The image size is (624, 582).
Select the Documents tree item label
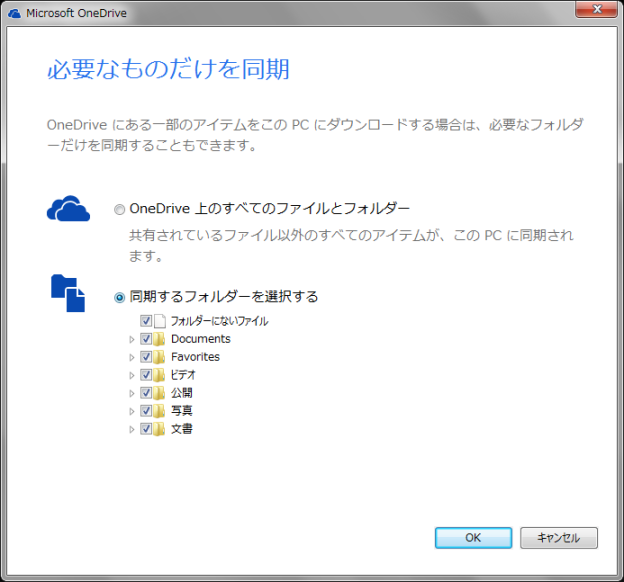tap(201, 339)
